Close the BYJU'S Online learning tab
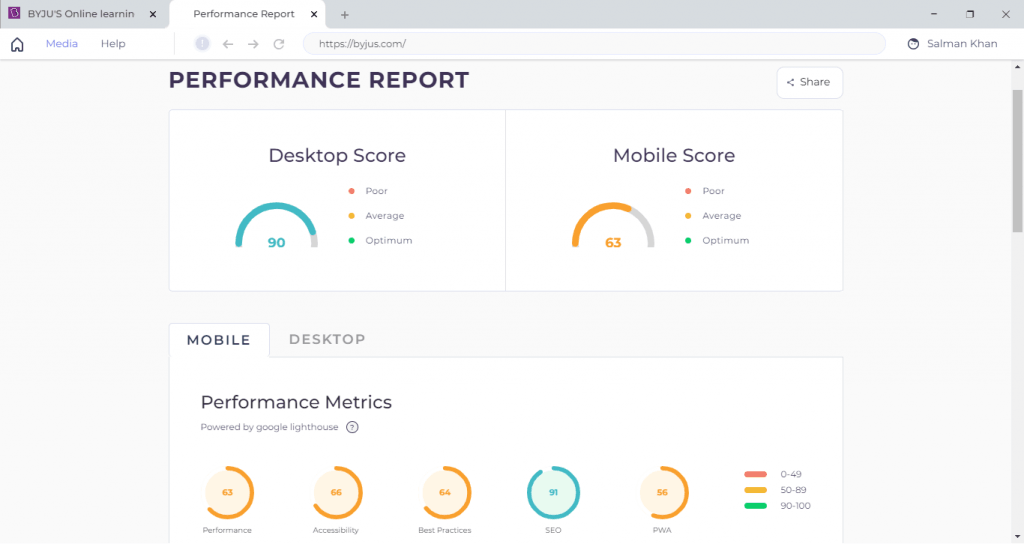Image resolution: width=1024 pixels, height=544 pixels. [x=153, y=15]
